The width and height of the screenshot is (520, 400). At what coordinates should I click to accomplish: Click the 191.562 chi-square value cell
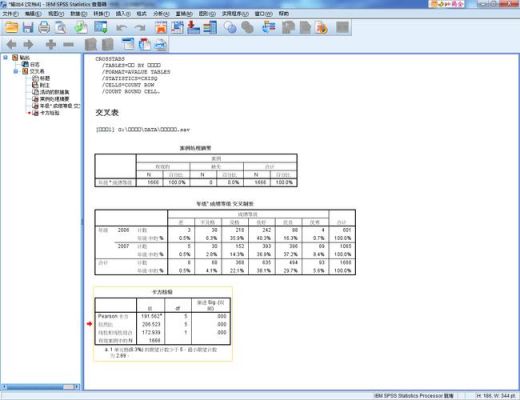[151, 316]
